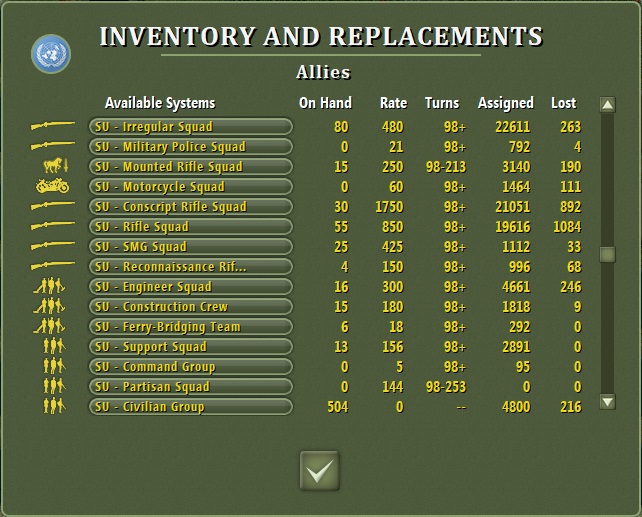Open SU - Engineer Squad entry
642x517 pixels.
(191, 287)
